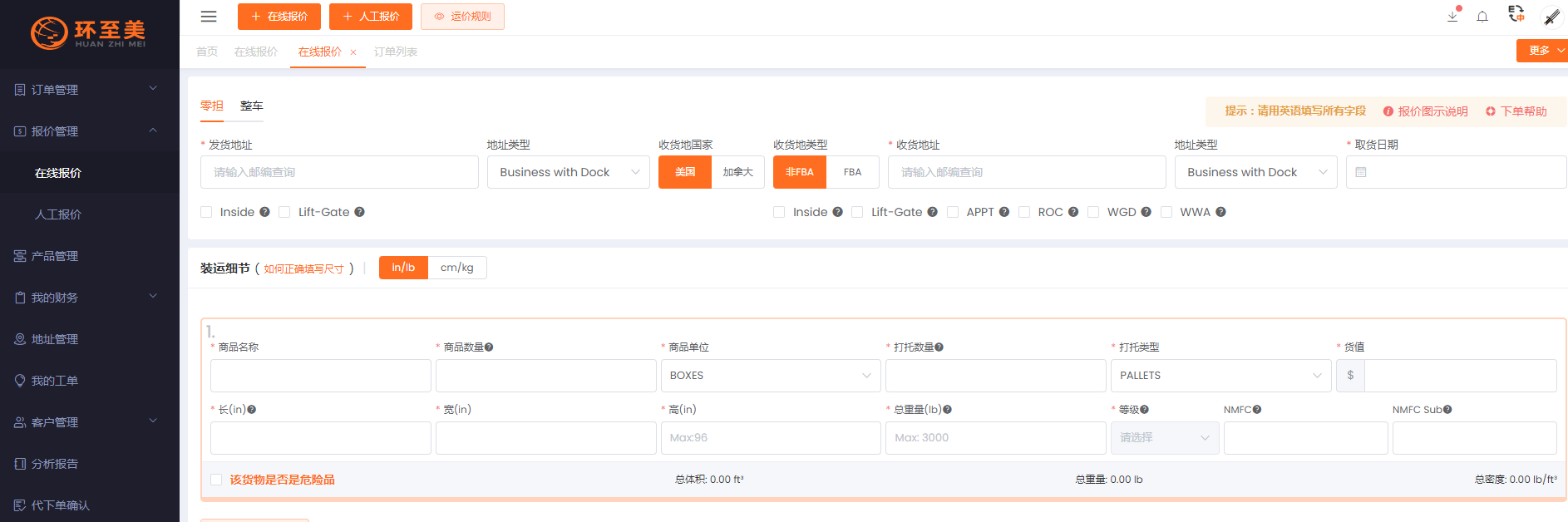Screen dimensions: 1568x522
Task: Switch to the 整车 tab
Action: click(251, 106)
